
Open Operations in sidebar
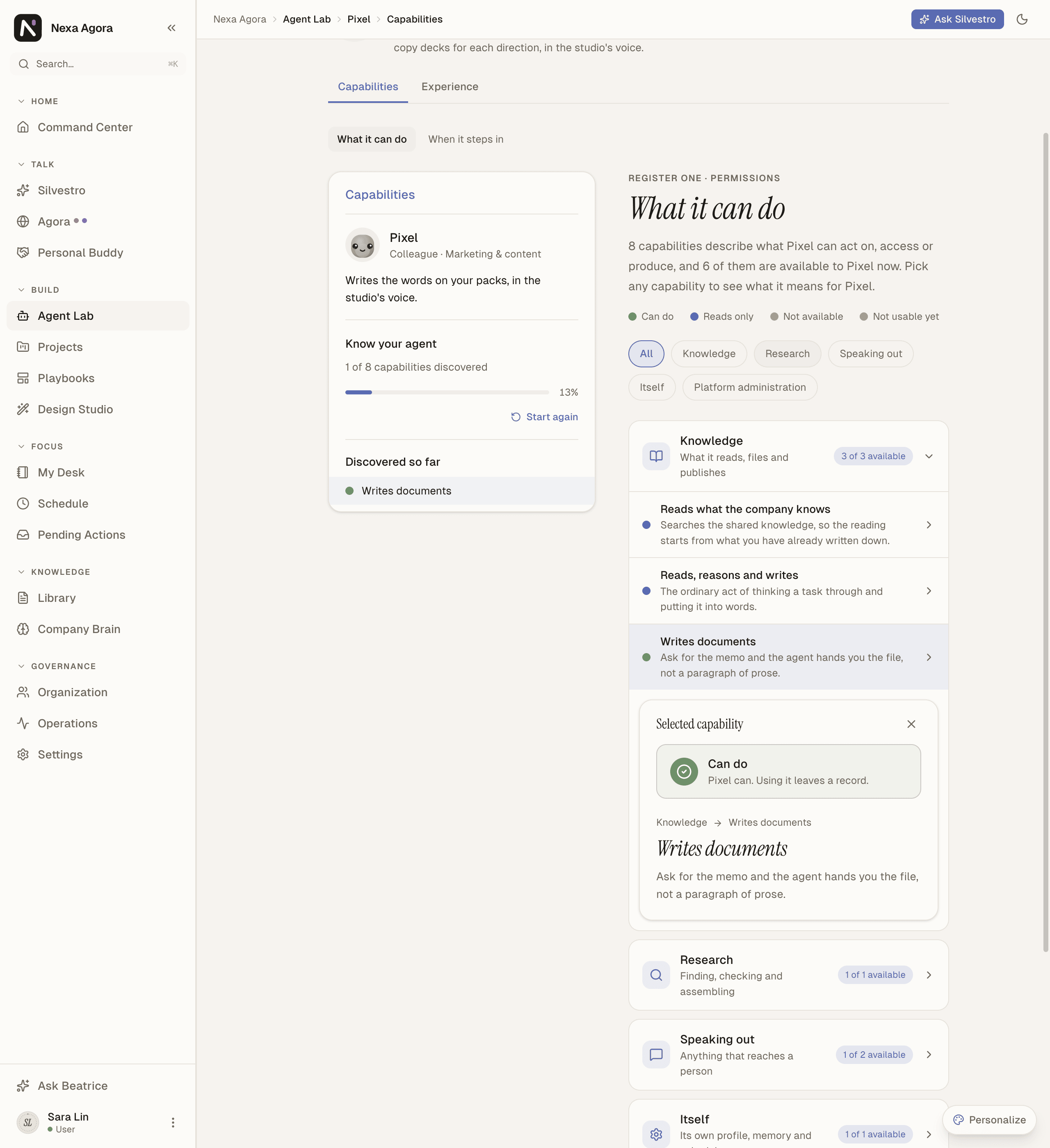(98, 723)
